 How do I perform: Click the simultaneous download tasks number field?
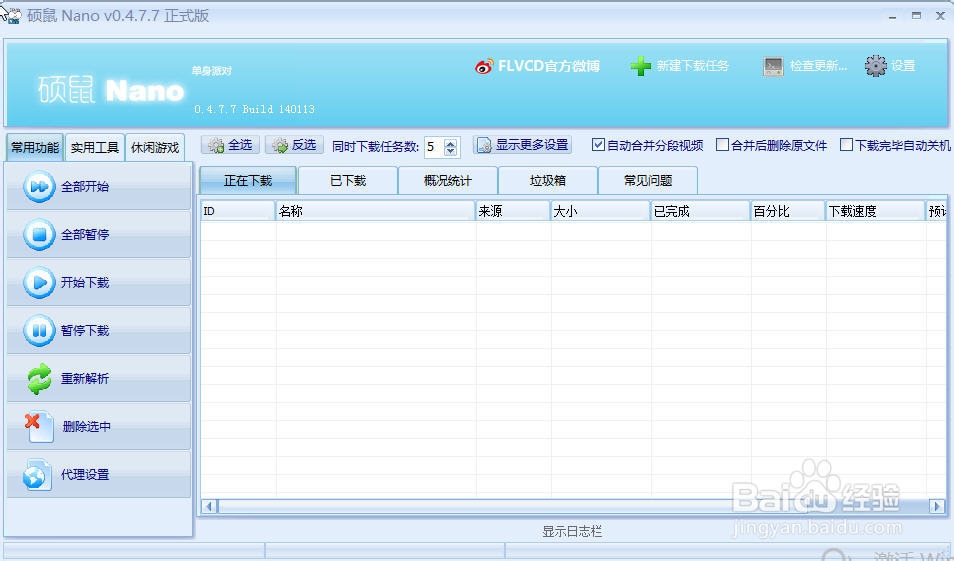pos(434,147)
